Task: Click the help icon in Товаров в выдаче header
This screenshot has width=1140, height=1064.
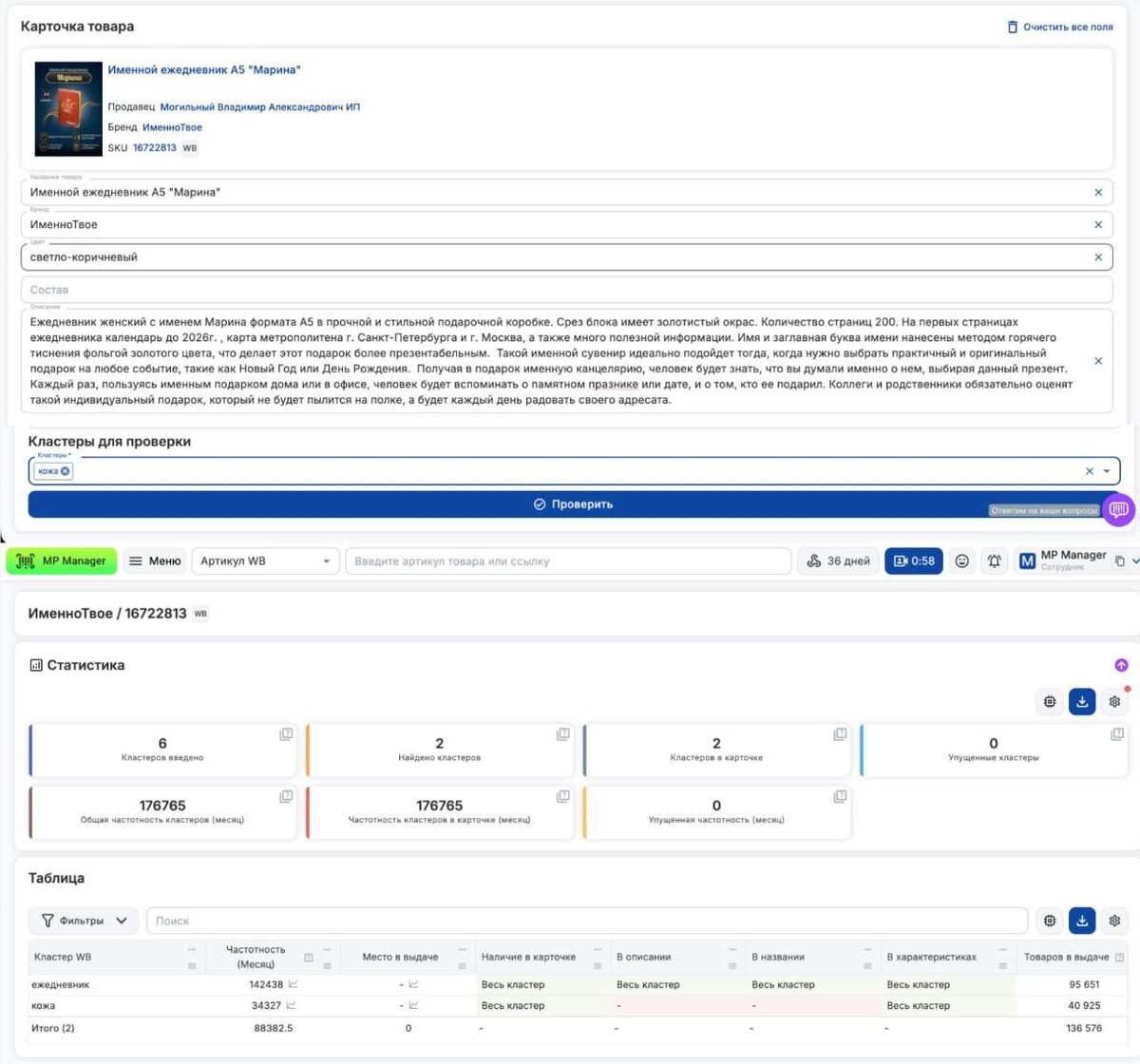Action: [1119, 957]
